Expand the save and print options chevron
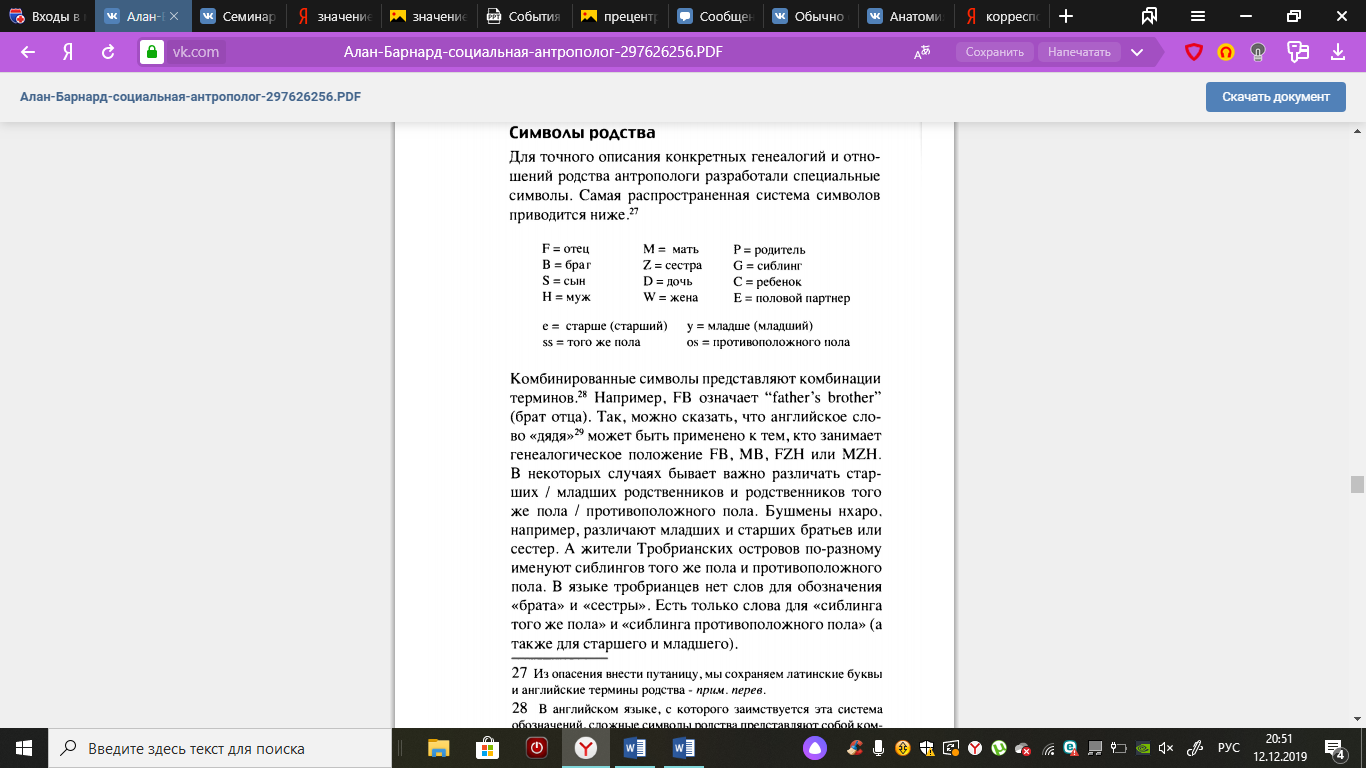 [x=1137, y=52]
